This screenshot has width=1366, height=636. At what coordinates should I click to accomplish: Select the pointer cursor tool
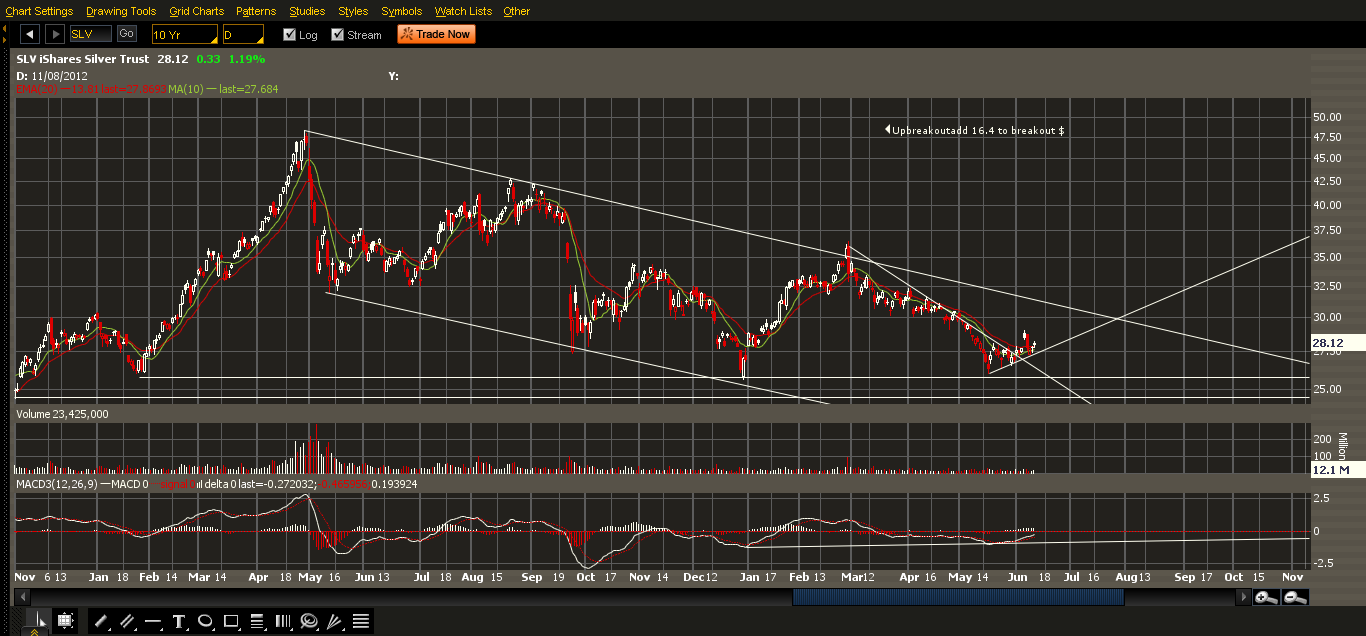pyautogui.click(x=39, y=620)
